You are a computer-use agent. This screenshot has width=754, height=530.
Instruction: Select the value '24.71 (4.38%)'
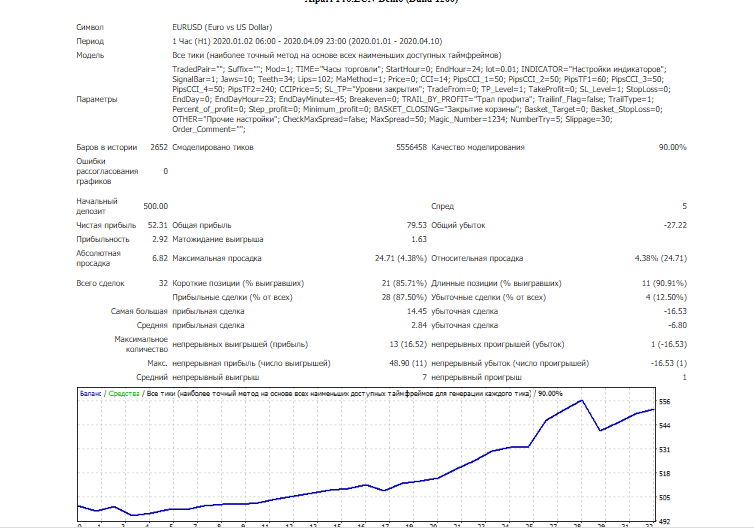click(x=401, y=258)
